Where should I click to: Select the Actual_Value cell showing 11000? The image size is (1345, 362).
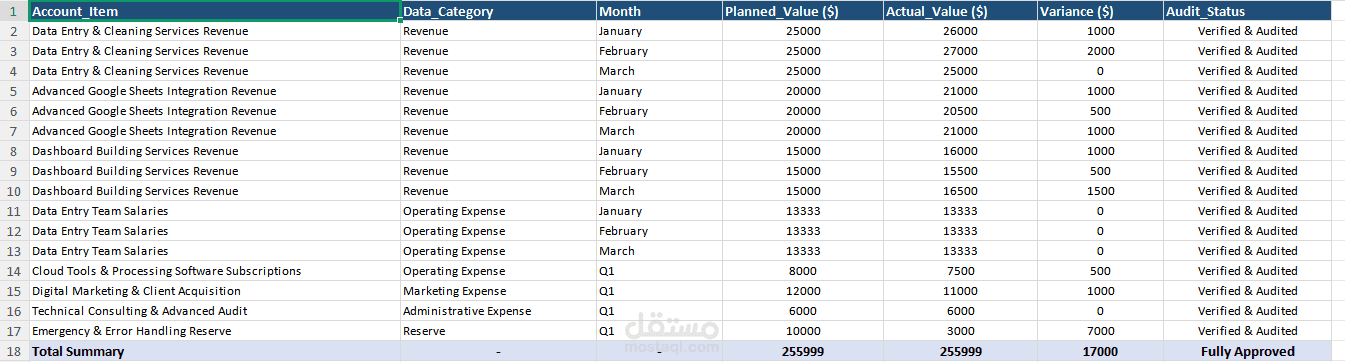click(x=960, y=291)
